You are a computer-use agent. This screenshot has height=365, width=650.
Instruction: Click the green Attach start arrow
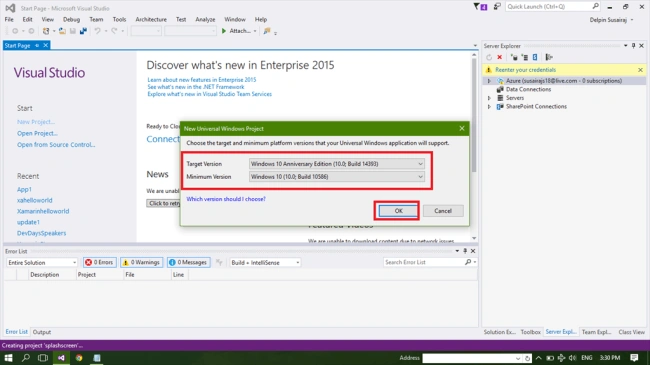224,31
